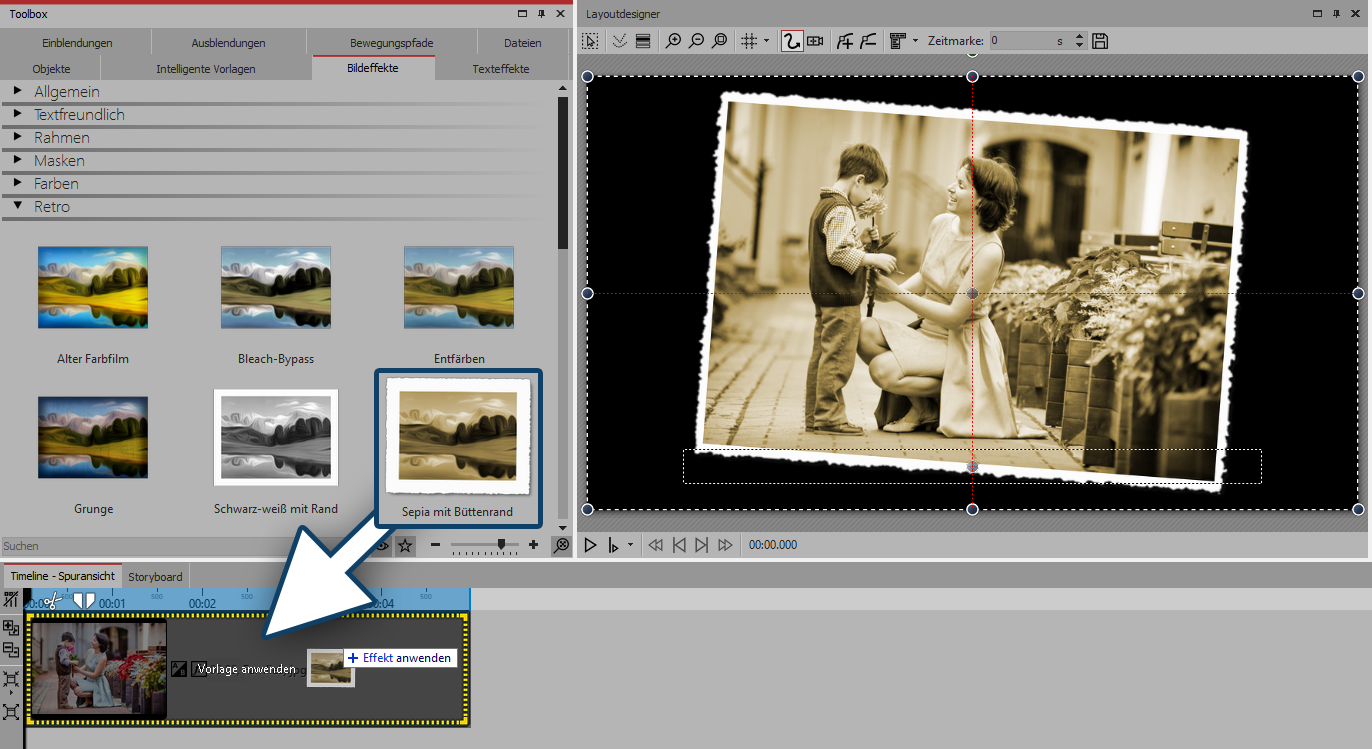The image size is (1372, 749).
Task: Select the selection-frame tool in Layoutdesigner
Action: 591,41
